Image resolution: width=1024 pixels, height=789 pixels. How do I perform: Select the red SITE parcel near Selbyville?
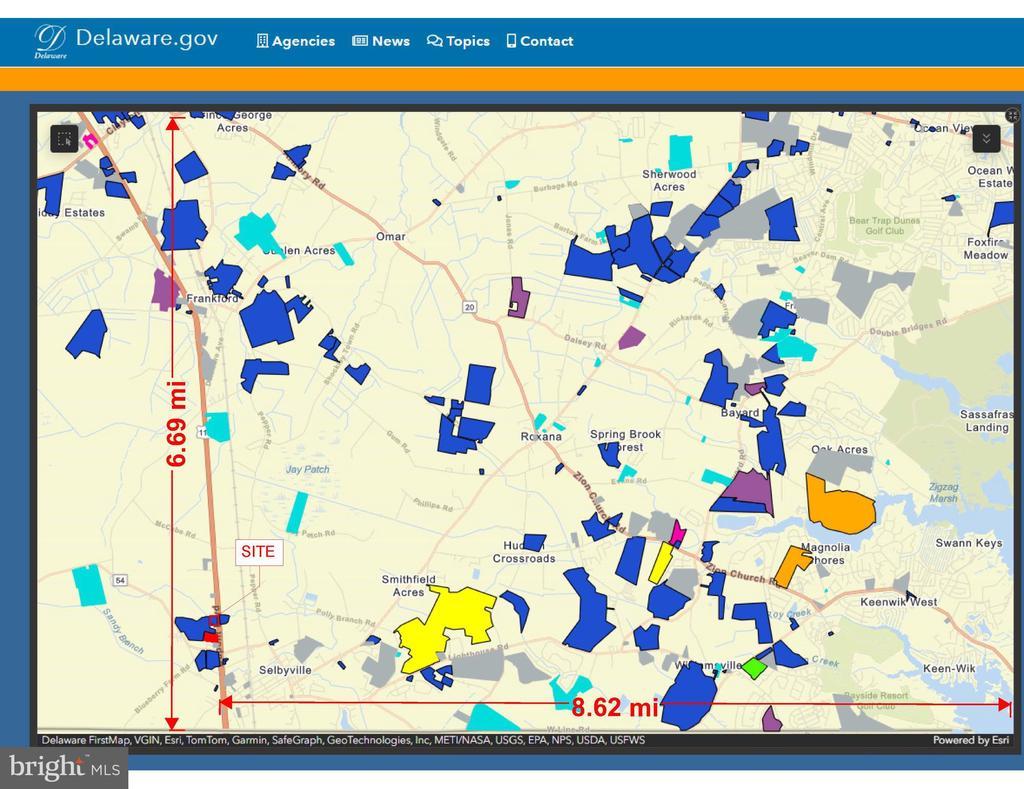211,635
